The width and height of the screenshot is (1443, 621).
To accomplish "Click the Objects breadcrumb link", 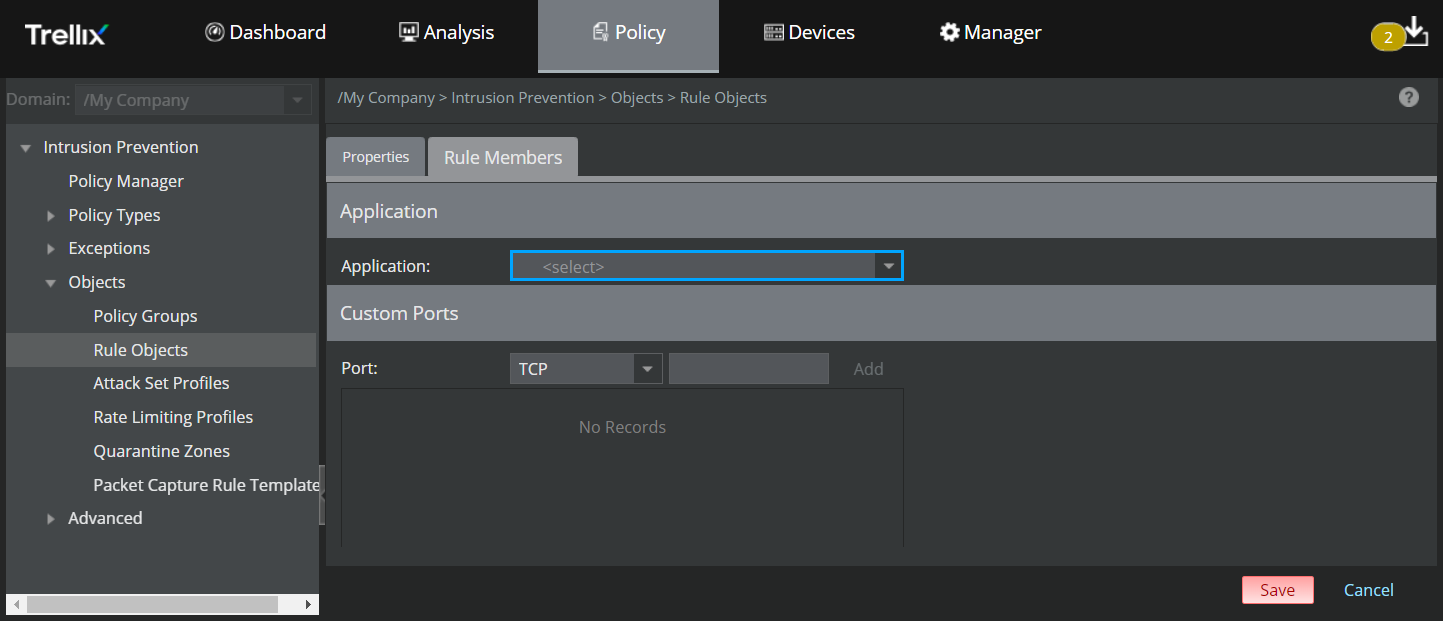I will click(x=637, y=98).
